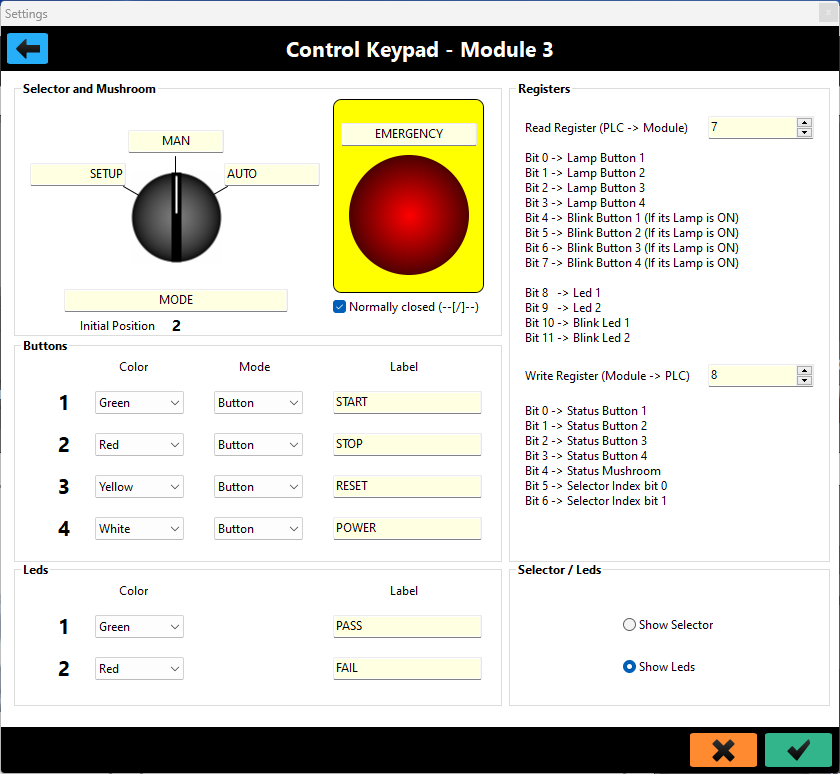Open Button 1 mode dropdown

258,403
